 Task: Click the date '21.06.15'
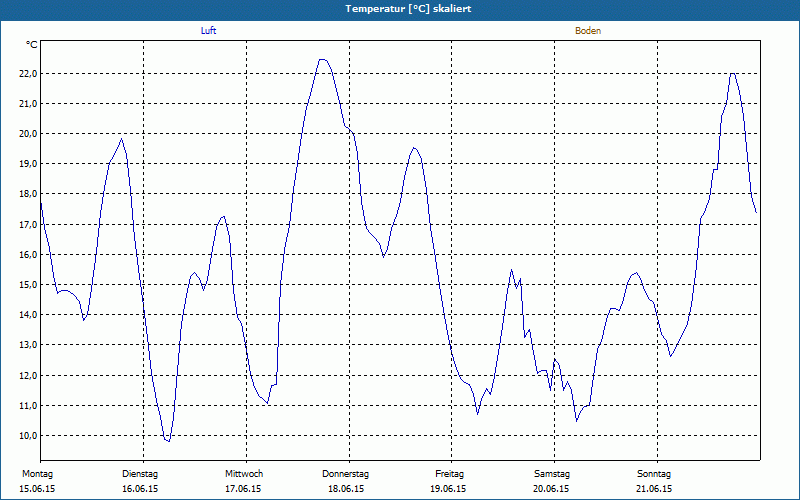coord(654,489)
